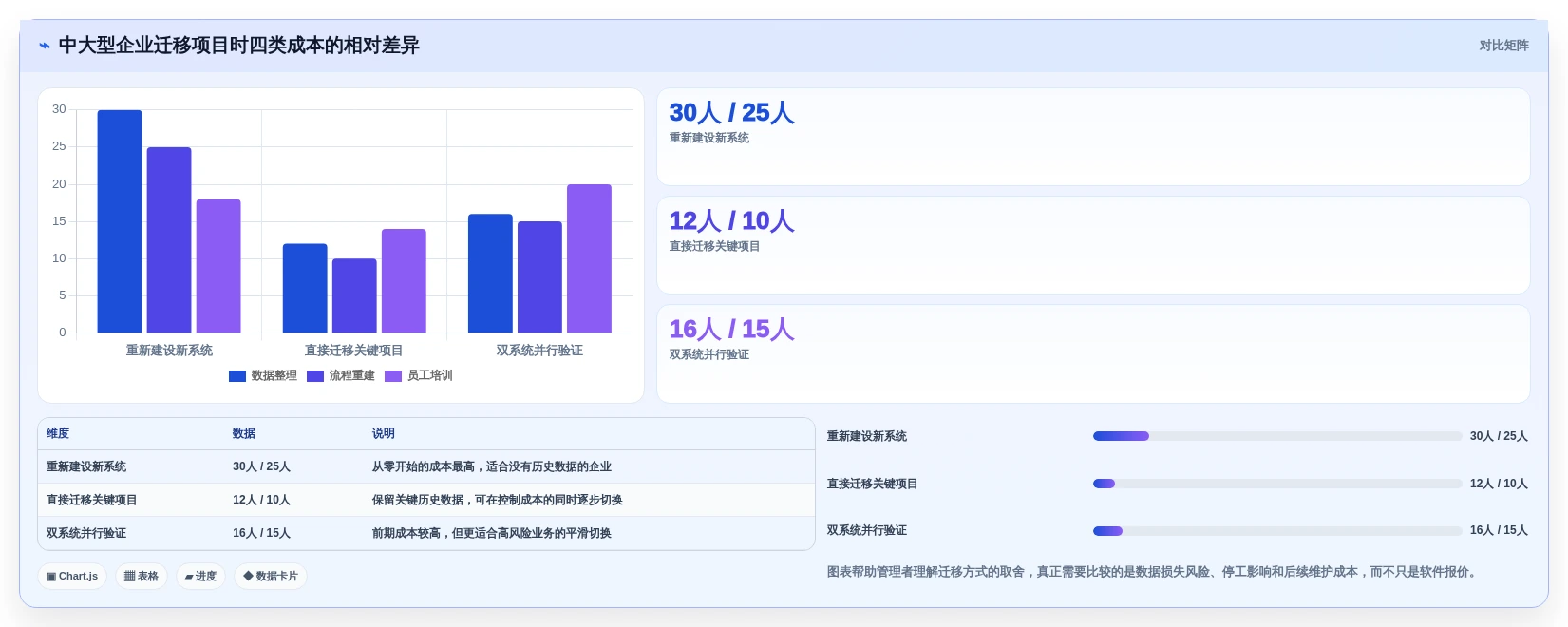Screen dimensions: 1568x627
Task: Click the table cell 12人 / 10人
Action: point(261,500)
